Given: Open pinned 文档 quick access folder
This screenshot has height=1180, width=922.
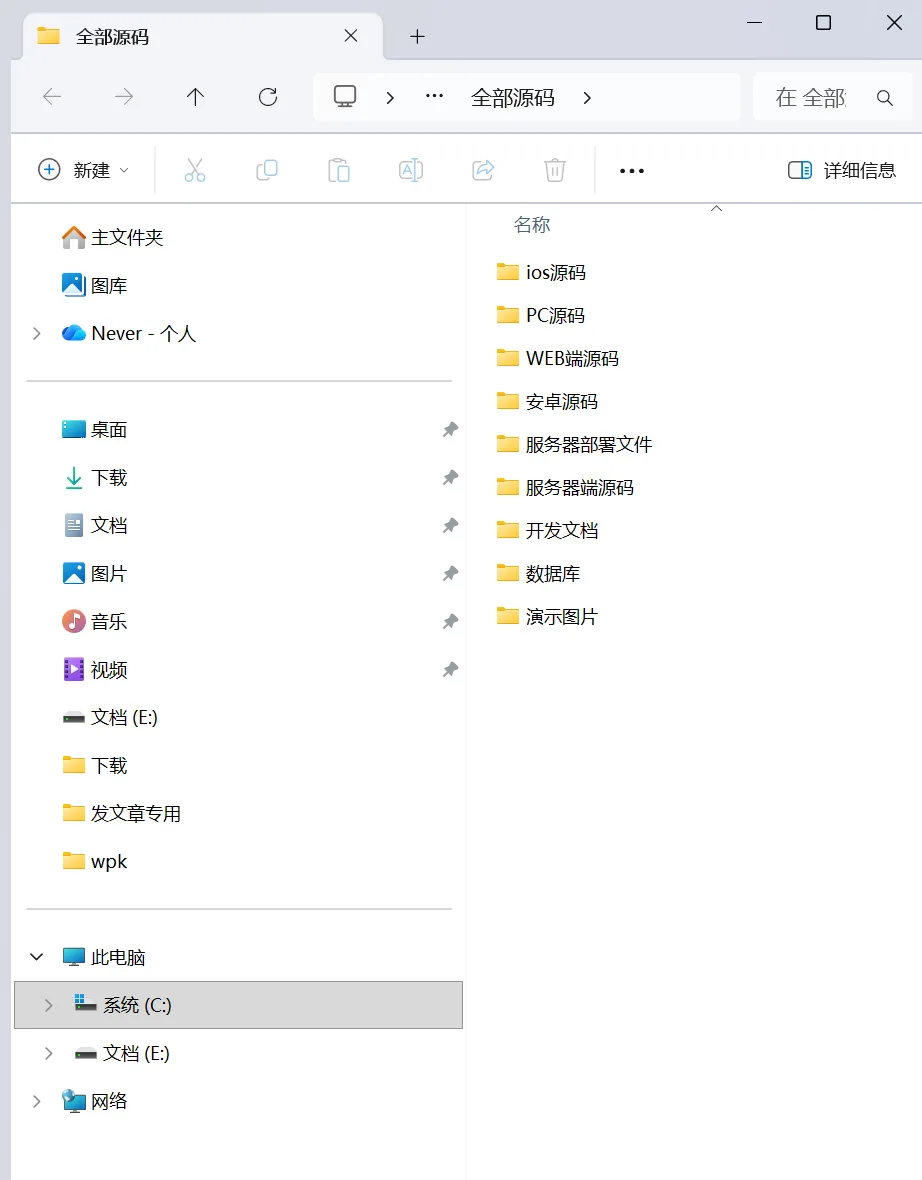Looking at the screenshot, I should point(94,525).
